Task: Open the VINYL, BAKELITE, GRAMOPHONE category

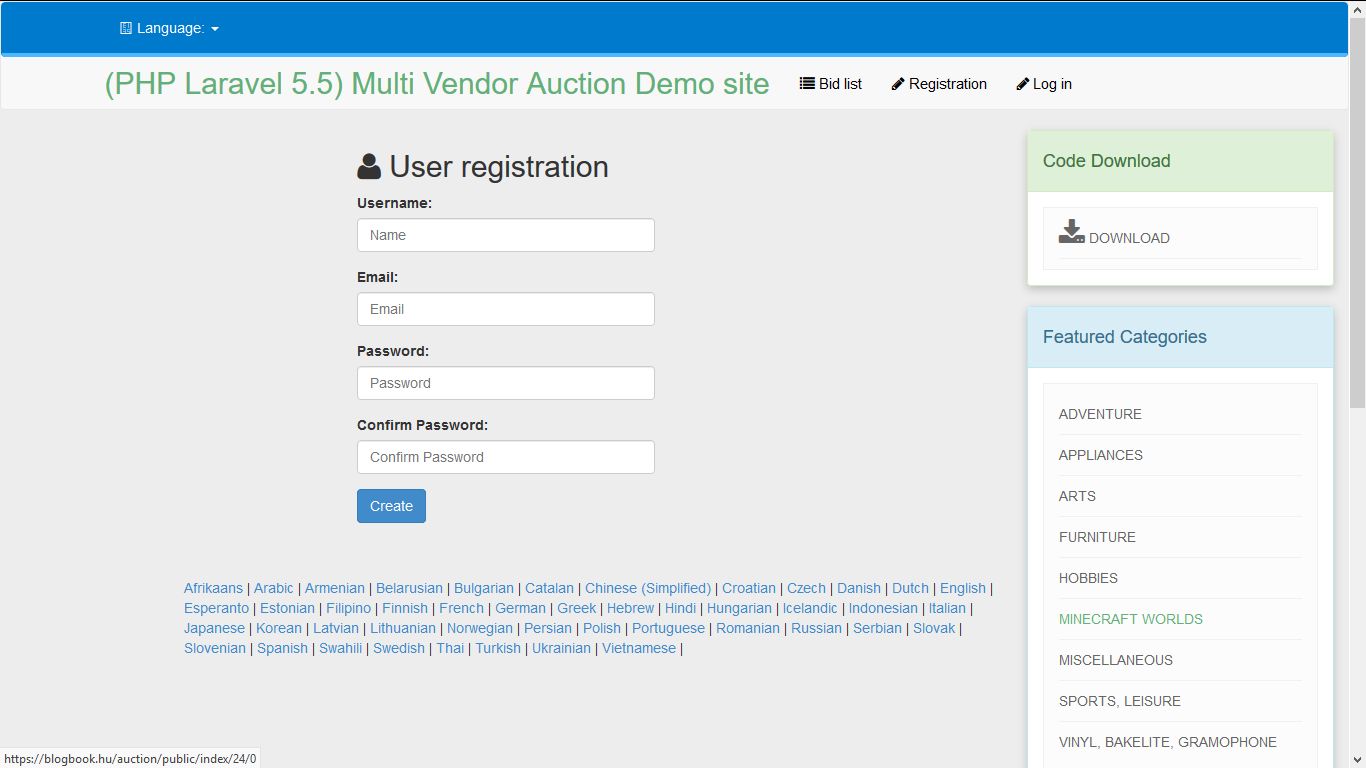Action: click(x=1168, y=742)
